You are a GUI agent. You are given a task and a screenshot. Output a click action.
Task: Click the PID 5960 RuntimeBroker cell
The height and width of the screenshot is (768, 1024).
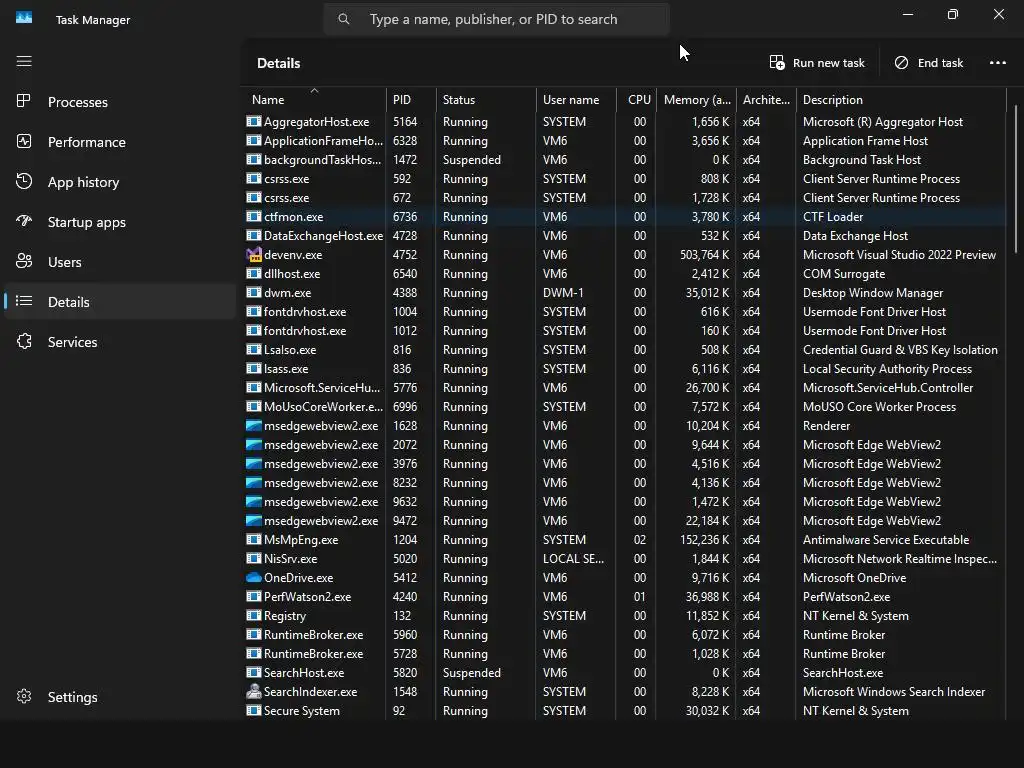click(x=405, y=634)
